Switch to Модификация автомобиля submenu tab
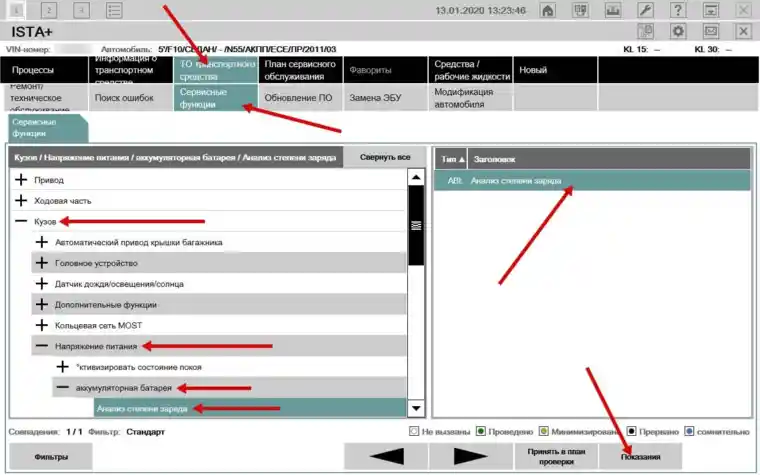The height and width of the screenshot is (475, 760). pyautogui.click(x=471, y=97)
